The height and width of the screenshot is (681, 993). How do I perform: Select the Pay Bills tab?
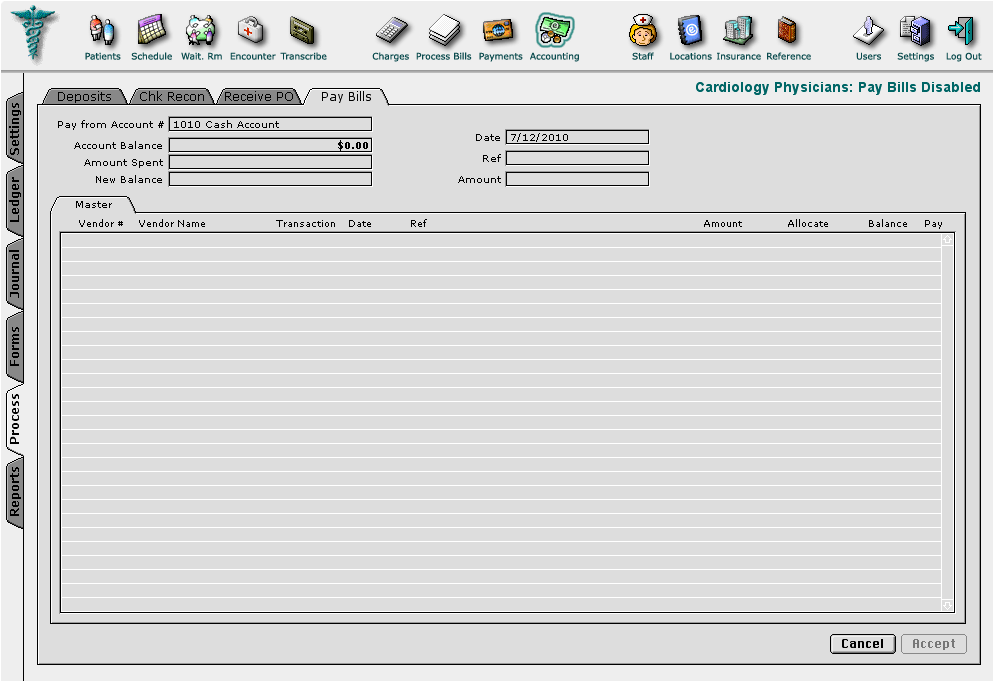click(x=346, y=96)
